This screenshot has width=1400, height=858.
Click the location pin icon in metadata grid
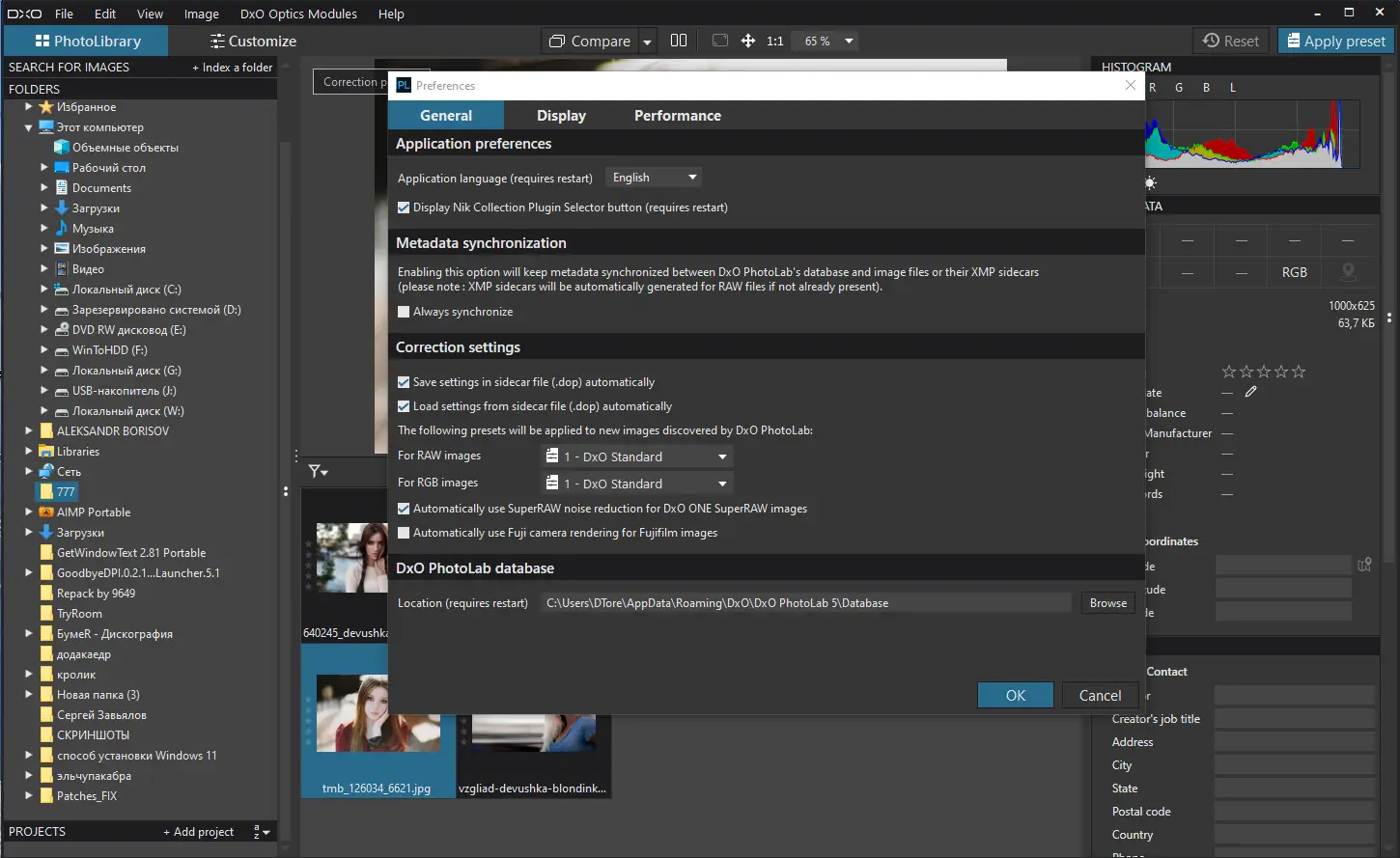point(1348,271)
